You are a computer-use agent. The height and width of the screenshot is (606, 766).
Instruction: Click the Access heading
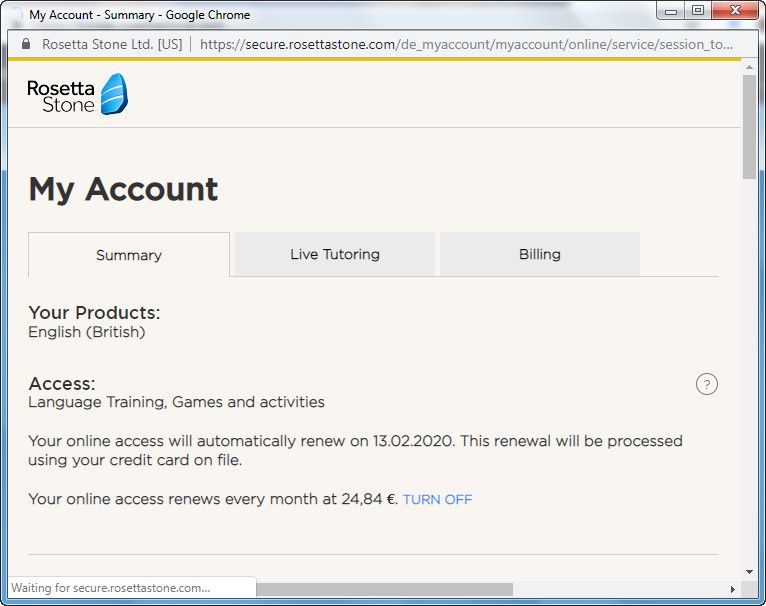pyautogui.click(x=62, y=384)
